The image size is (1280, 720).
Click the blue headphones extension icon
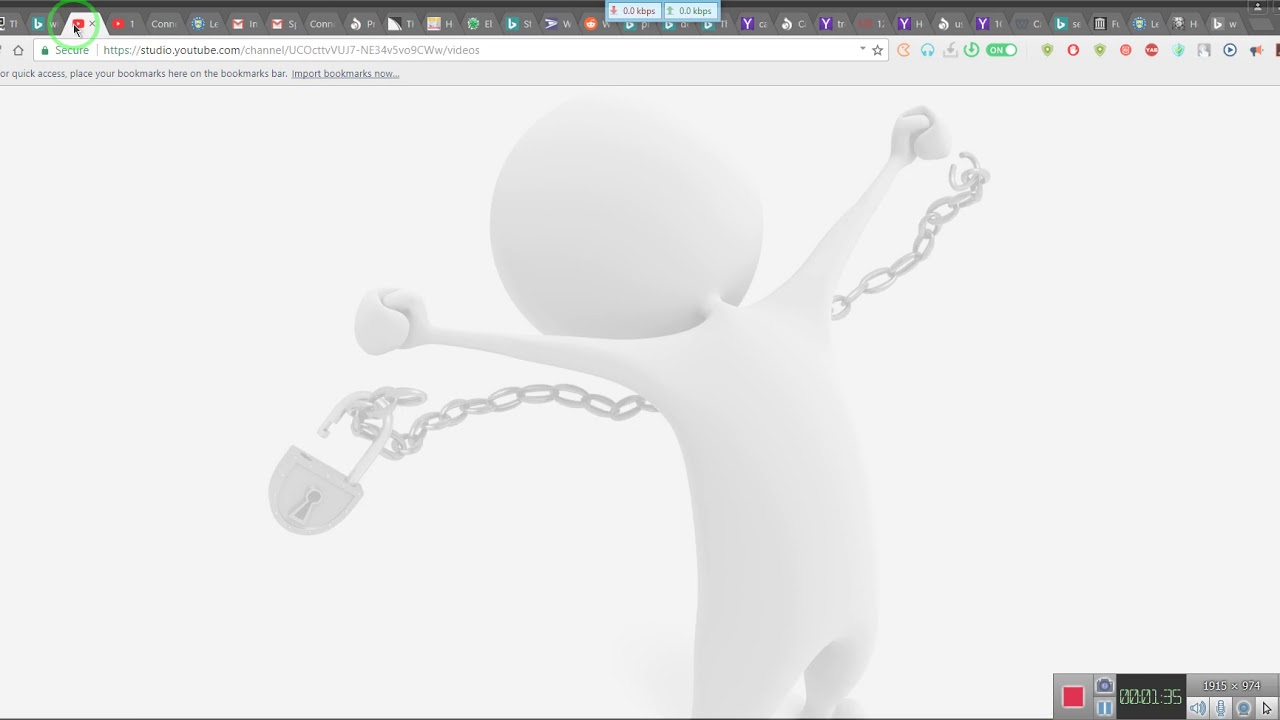[x=928, y=50]
